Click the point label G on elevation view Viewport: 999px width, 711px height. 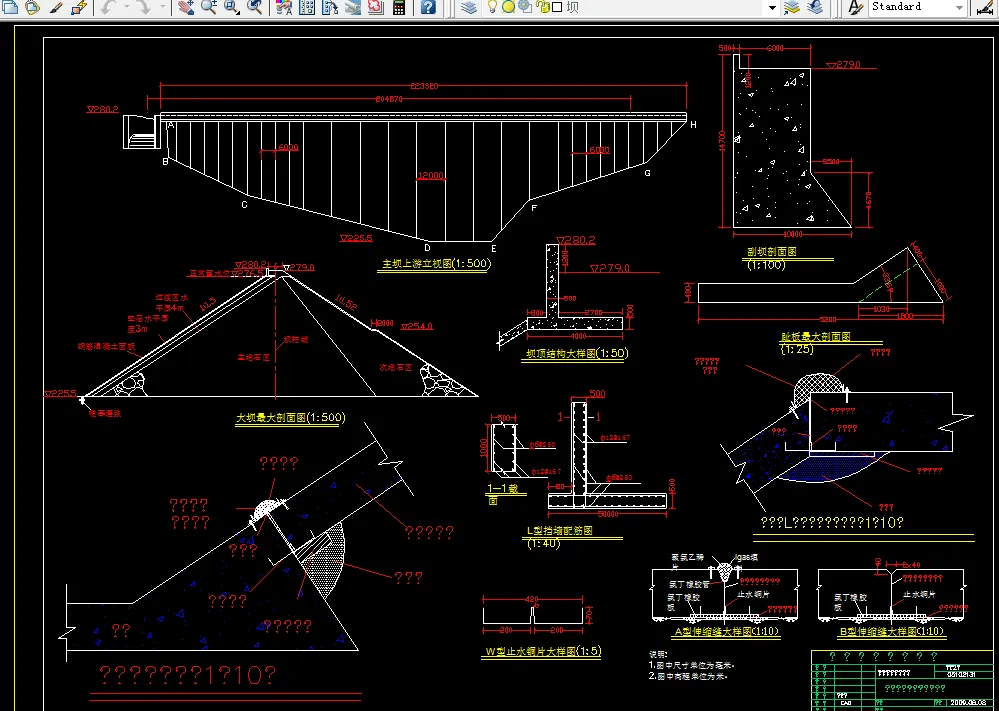coord(647,173)
